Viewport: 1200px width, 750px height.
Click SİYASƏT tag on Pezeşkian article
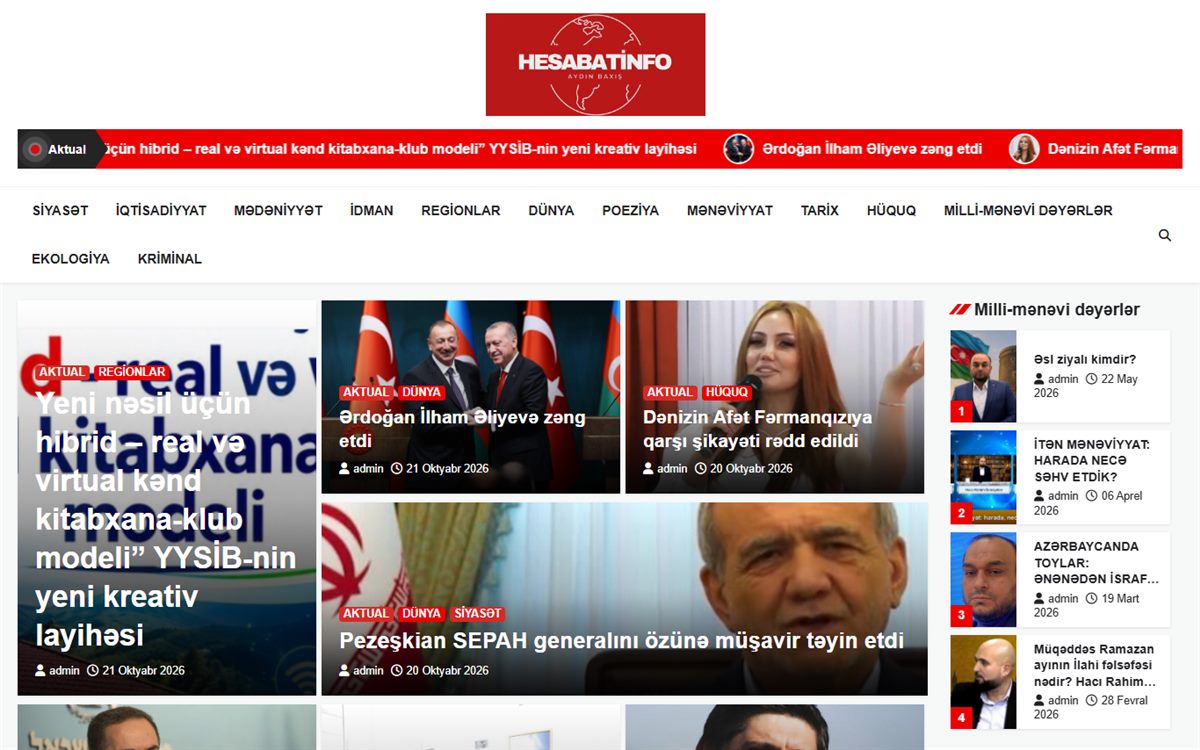(477, 613)
